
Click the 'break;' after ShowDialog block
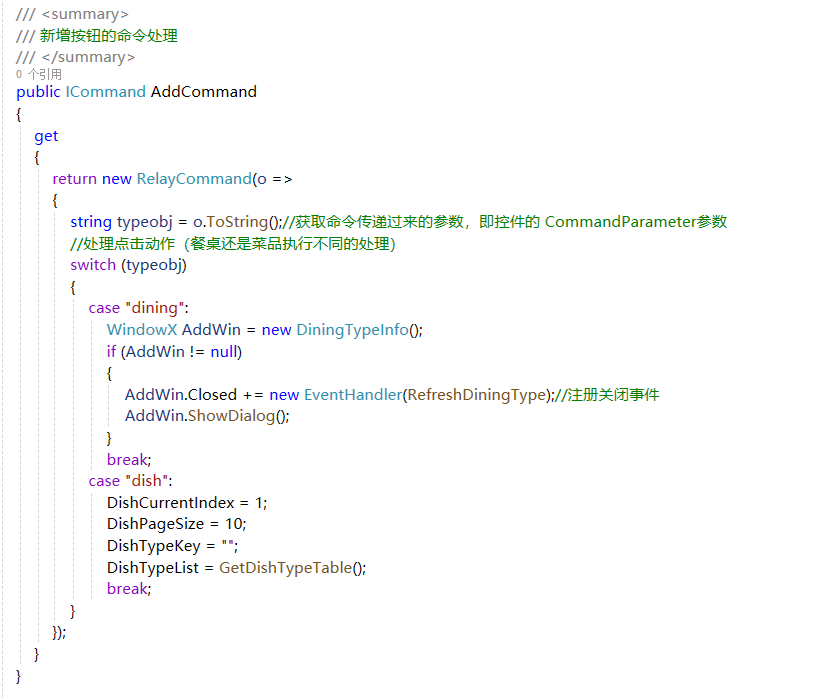point(129,460)
